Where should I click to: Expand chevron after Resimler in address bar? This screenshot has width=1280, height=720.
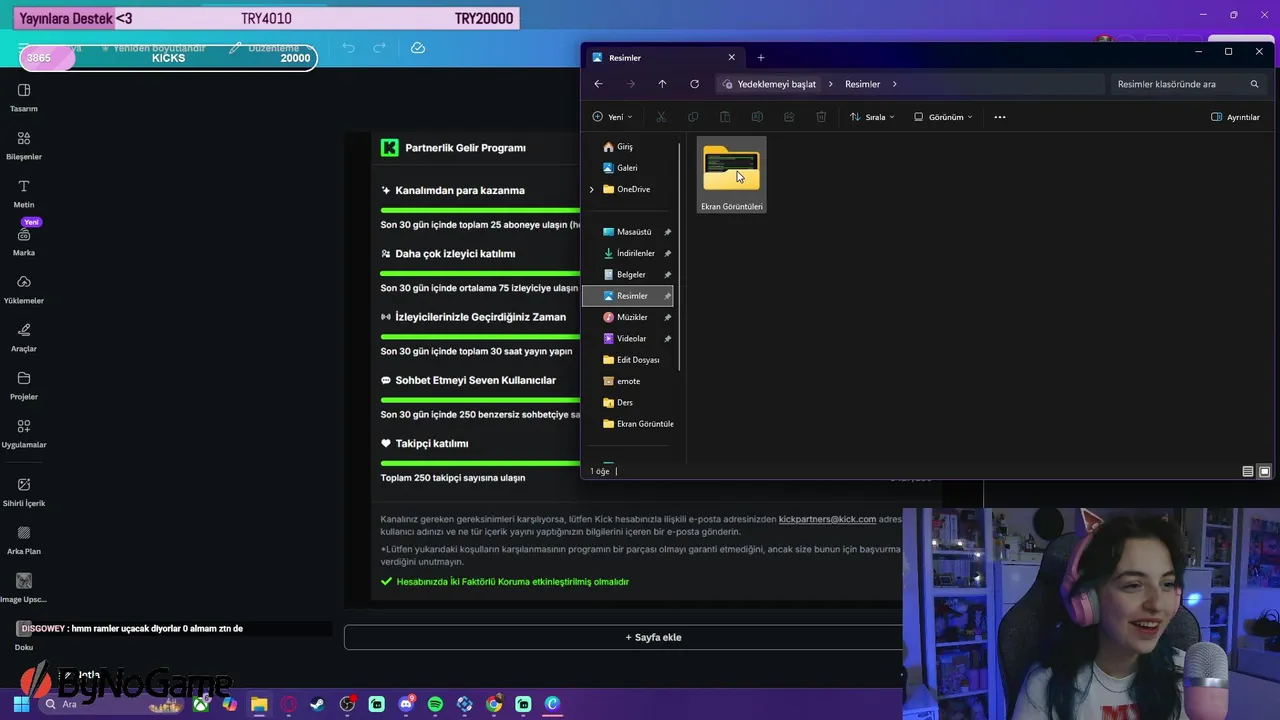tap(894, 84)
